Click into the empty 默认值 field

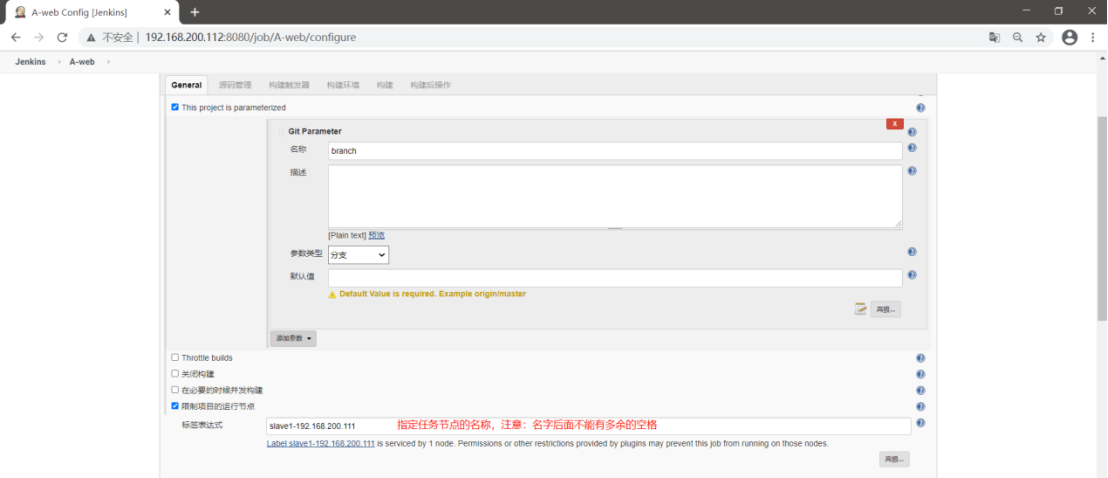click(x=615, y=278)
